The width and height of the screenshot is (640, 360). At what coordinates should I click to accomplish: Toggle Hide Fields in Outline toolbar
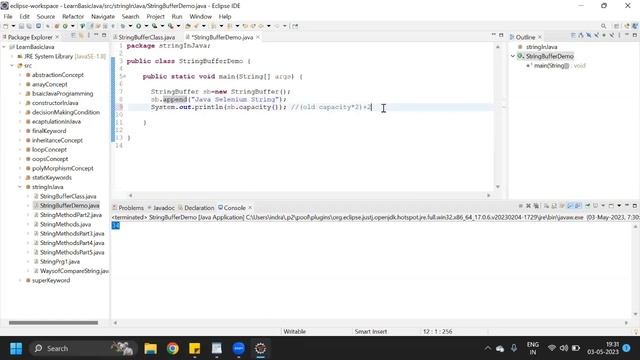click(x=589, y=36)
